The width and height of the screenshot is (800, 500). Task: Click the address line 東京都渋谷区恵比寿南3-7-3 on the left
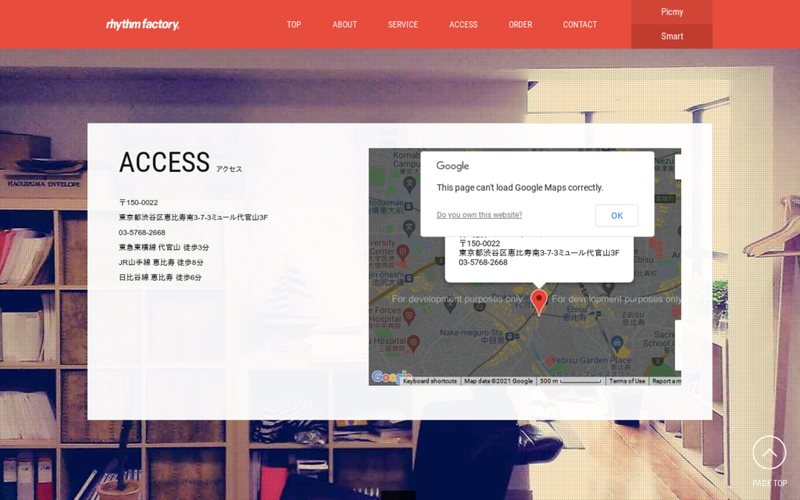[x=193, y=217]
